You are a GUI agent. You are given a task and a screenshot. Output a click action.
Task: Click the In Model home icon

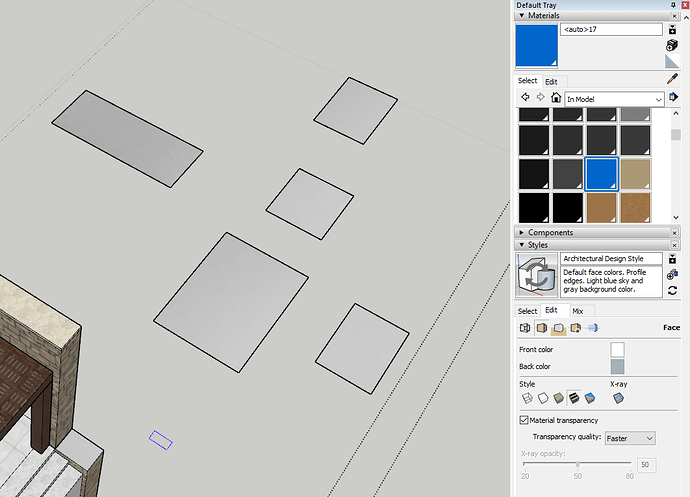pos(556,97)
